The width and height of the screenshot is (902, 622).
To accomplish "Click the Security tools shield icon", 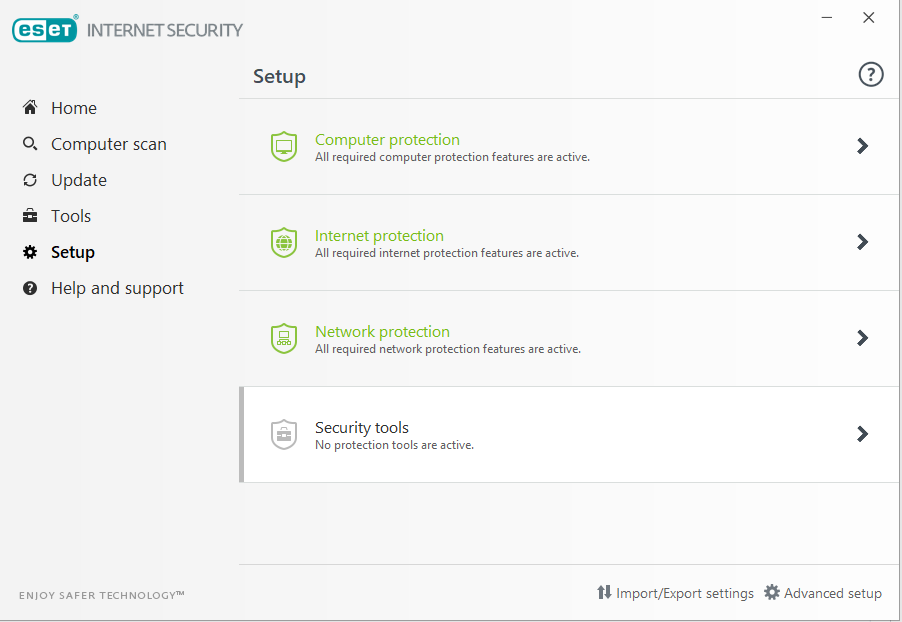I will pos(284,435).
